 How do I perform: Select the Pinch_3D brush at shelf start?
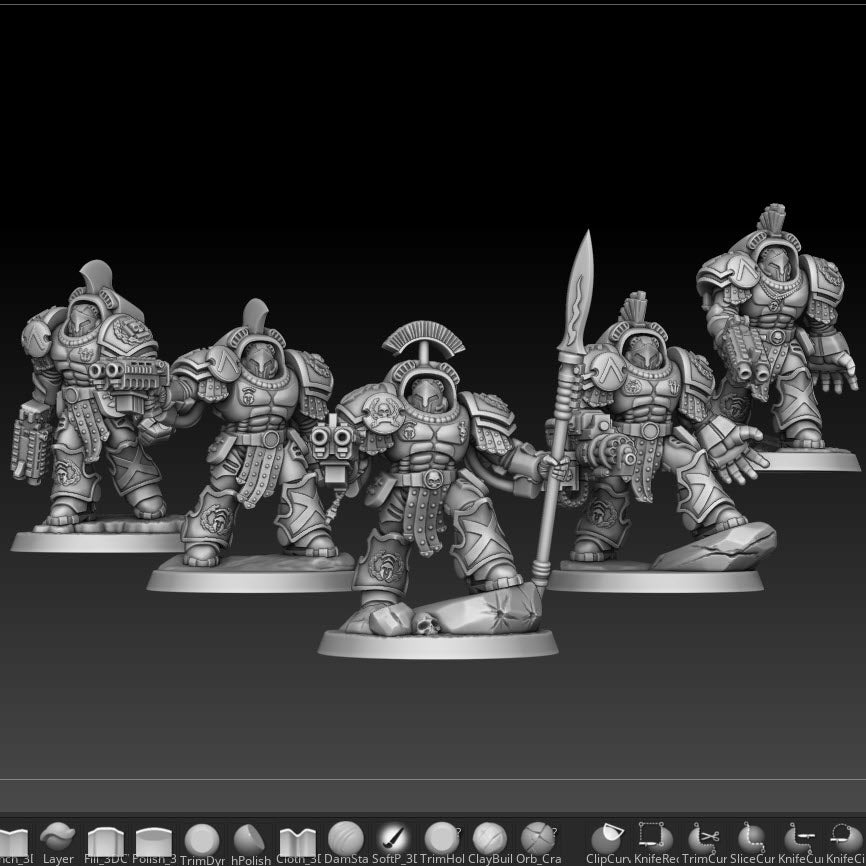tap(14, 840)
